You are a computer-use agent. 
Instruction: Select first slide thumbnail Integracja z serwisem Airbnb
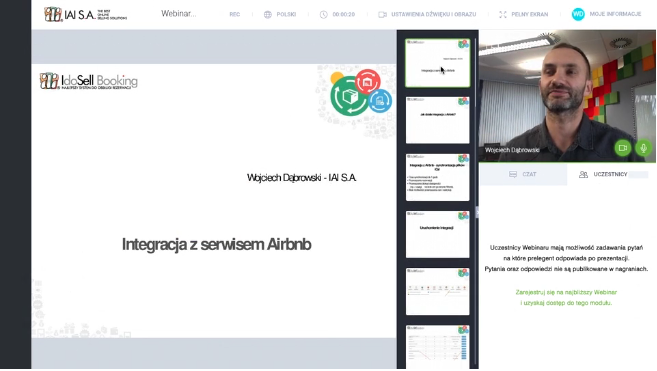pyautogui.click(x=437, y=63)
